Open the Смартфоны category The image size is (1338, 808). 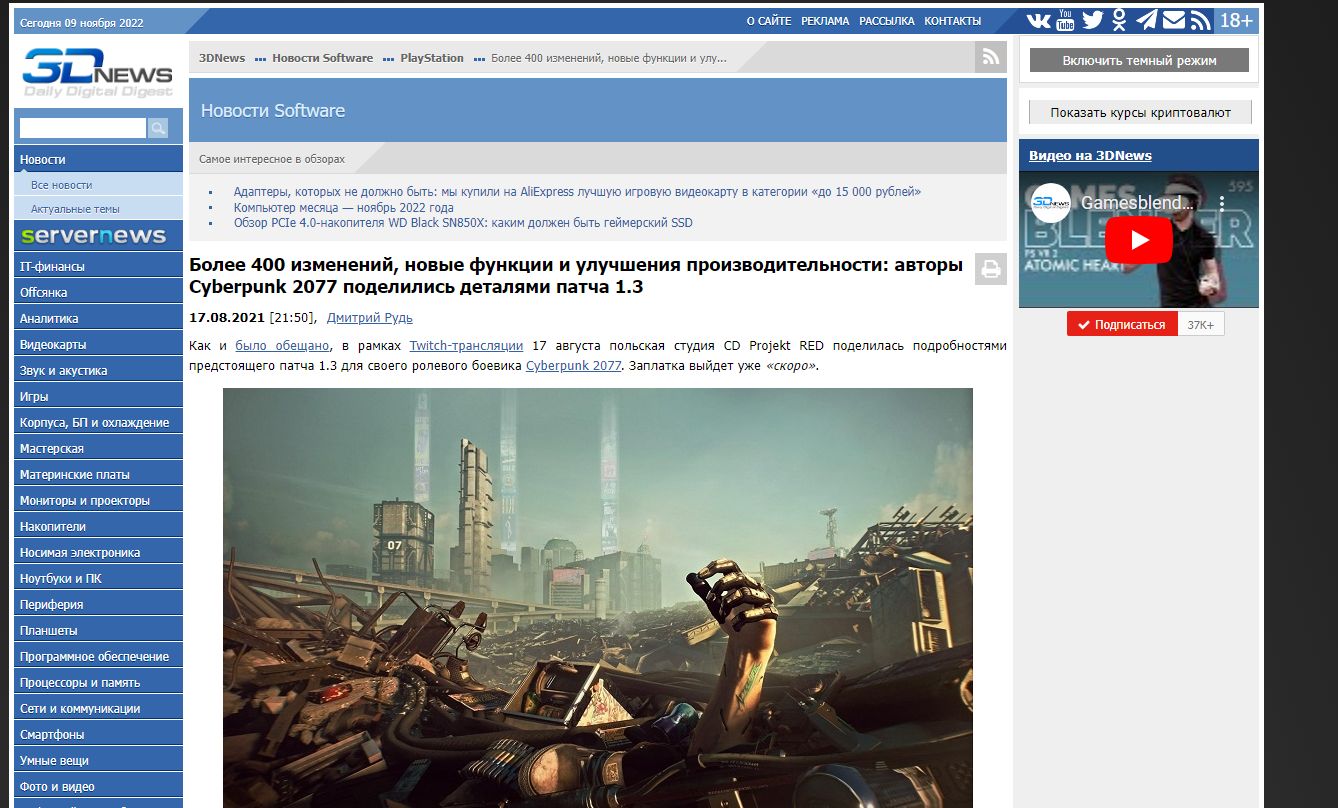[98, 734]
